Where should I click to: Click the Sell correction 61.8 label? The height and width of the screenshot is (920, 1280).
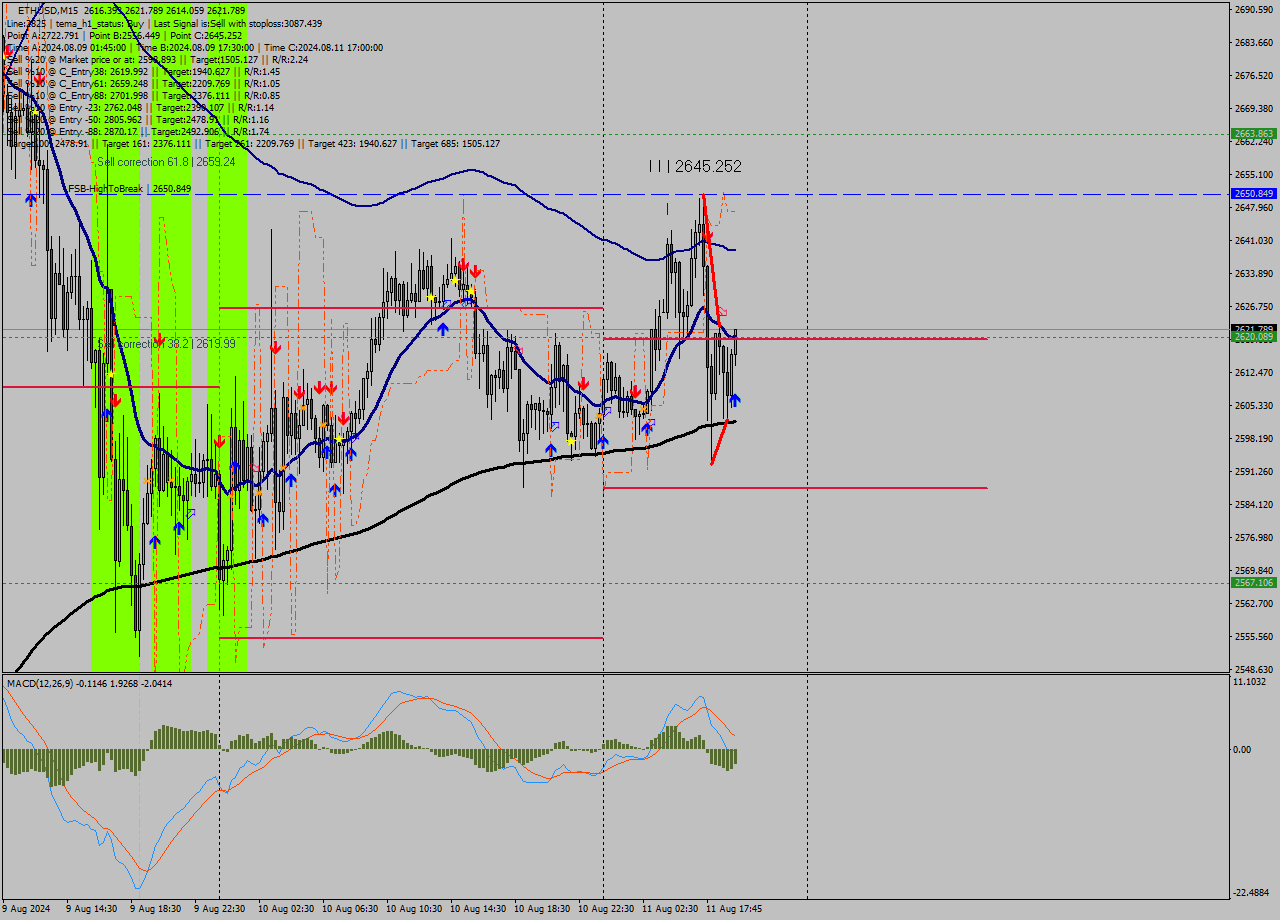(166, 161)
